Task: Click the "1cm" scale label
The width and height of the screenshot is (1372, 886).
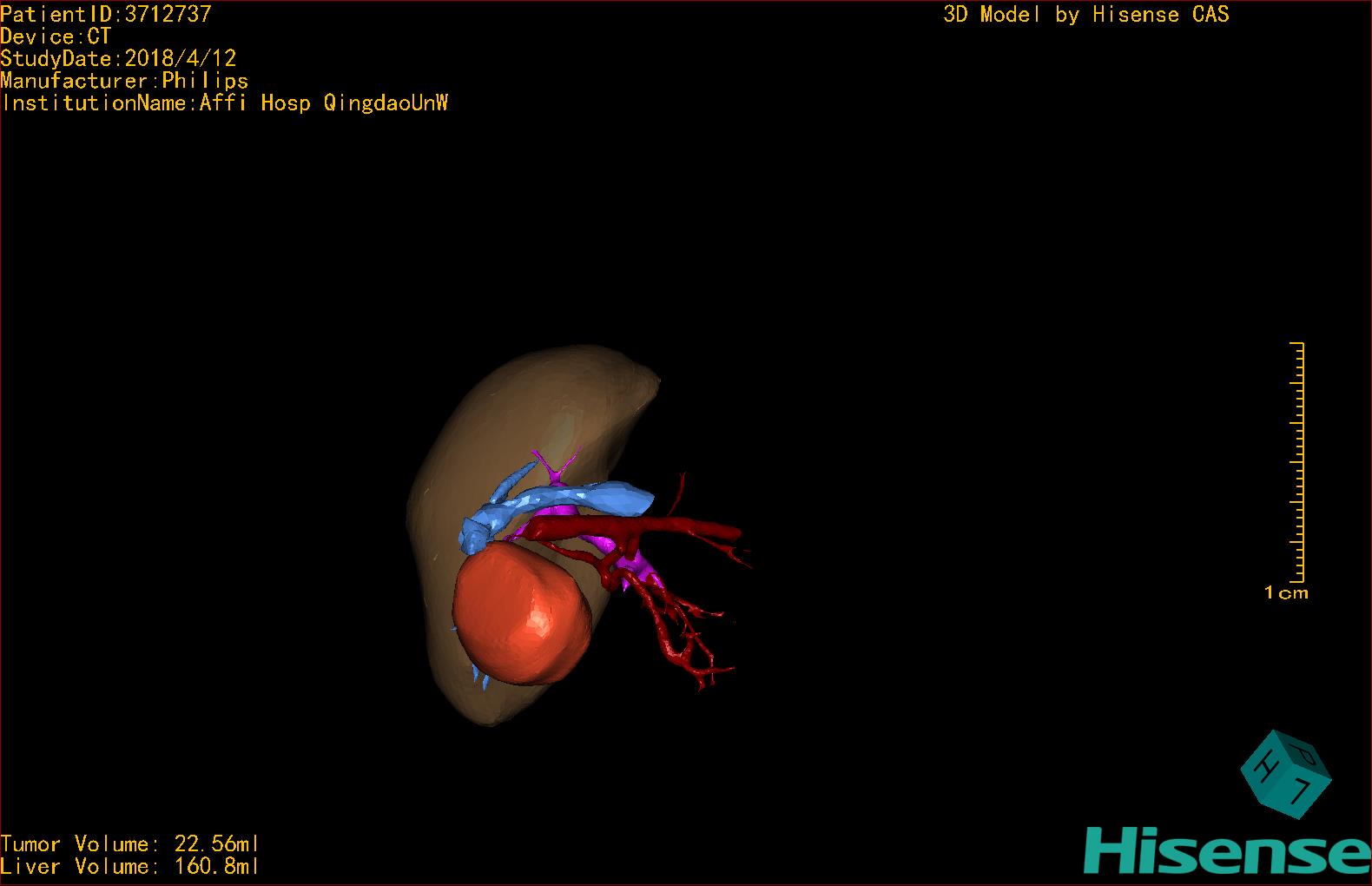Action: [x=1286, y=593]
